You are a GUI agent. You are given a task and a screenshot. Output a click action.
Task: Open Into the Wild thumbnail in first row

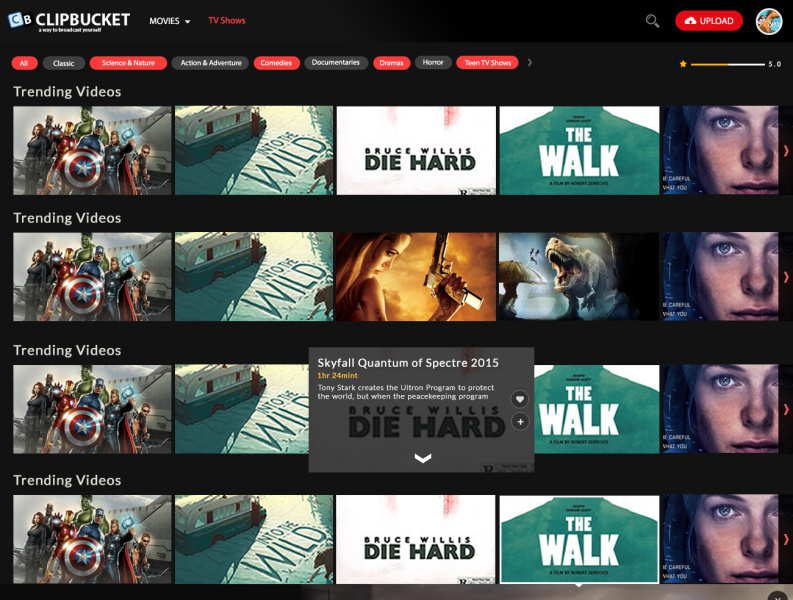[x=254, y=150]
